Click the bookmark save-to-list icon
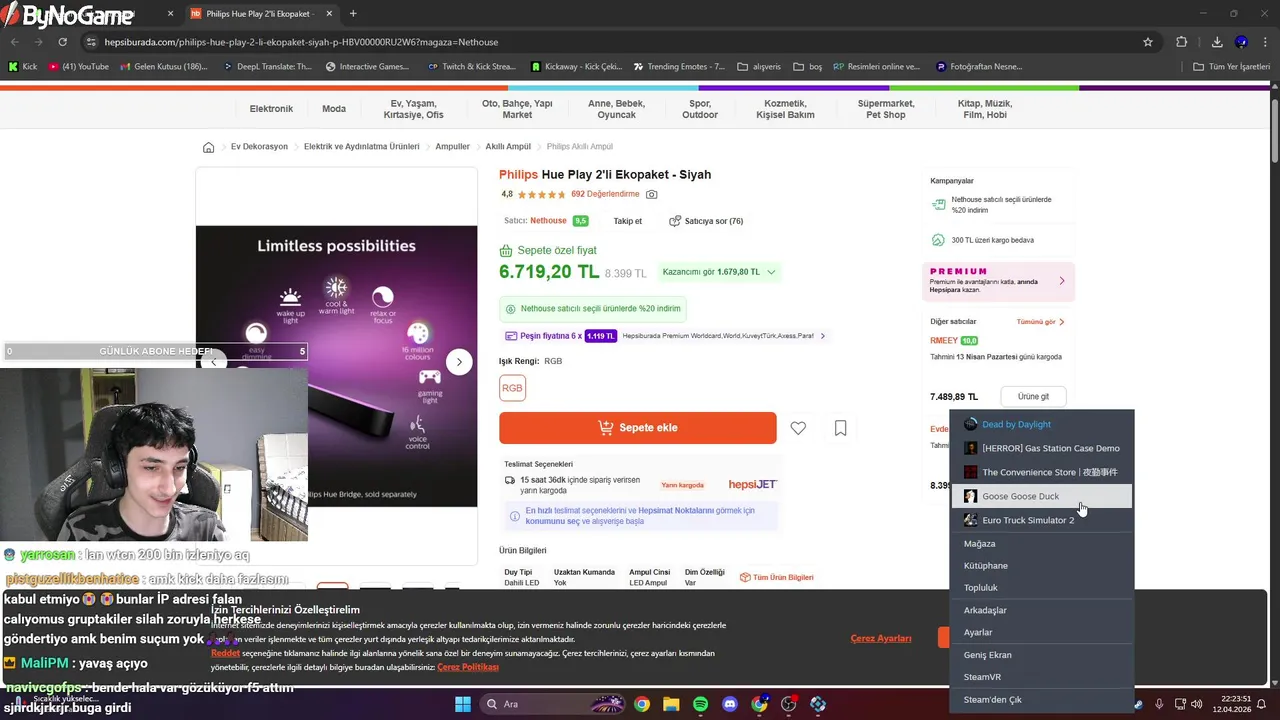 (x=841, y=428)
